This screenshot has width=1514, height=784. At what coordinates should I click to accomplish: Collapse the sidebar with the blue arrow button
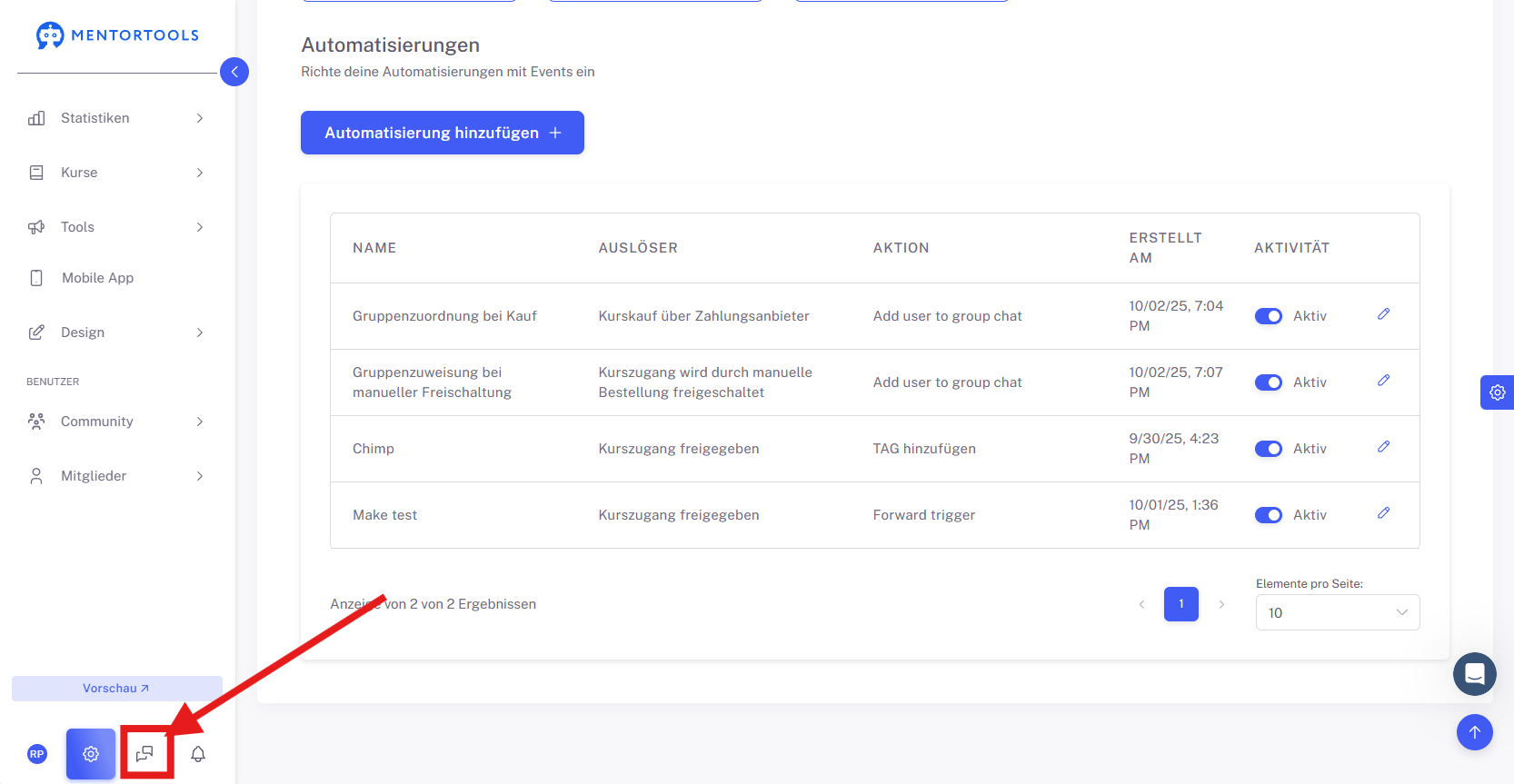pos(234,72)
